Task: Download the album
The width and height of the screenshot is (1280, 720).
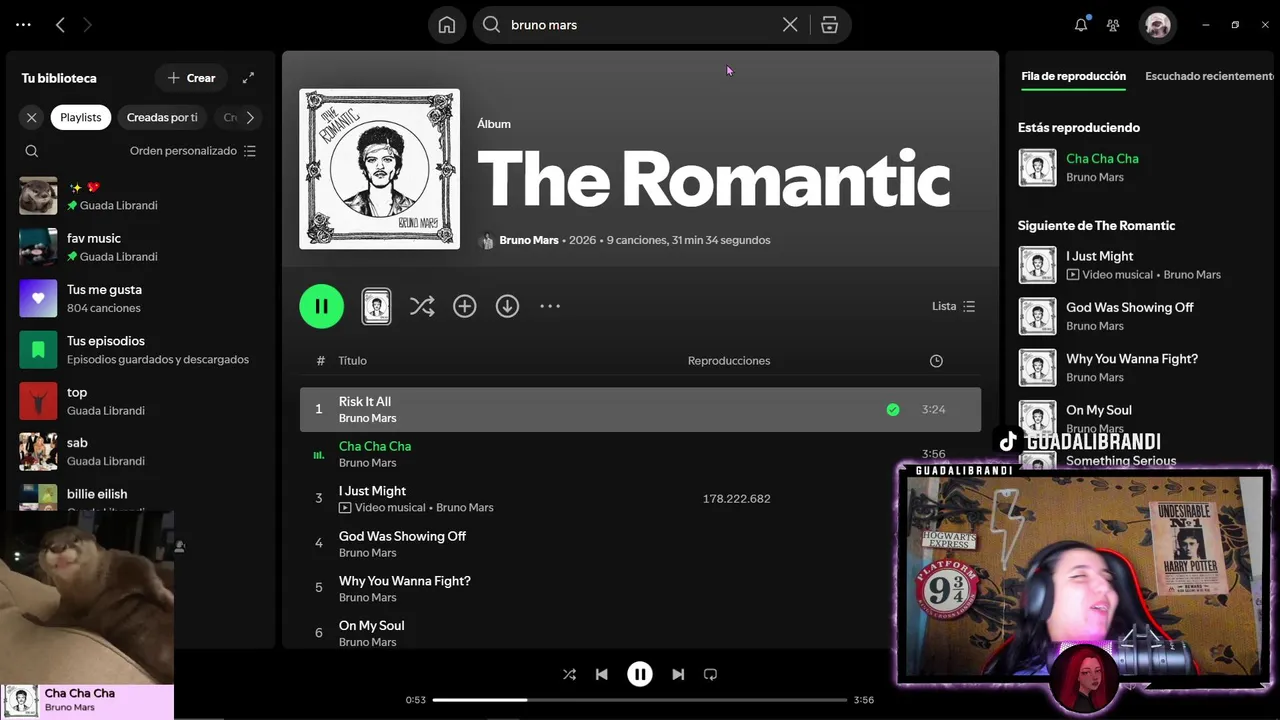Action: coord(508,306)
